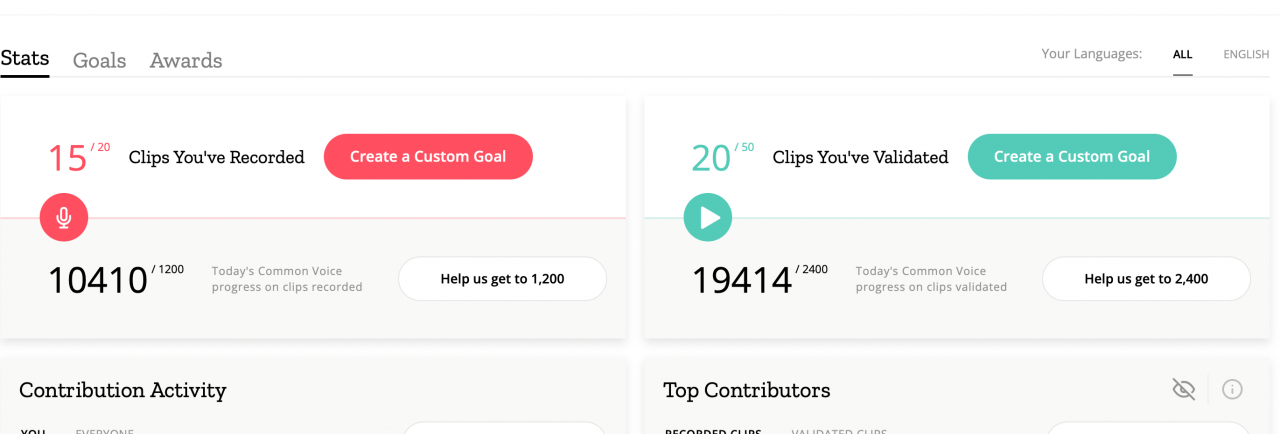This screenshot has width=1280, height=434.
Task: Click the 20 validated clips count
Action: [711, 158]
